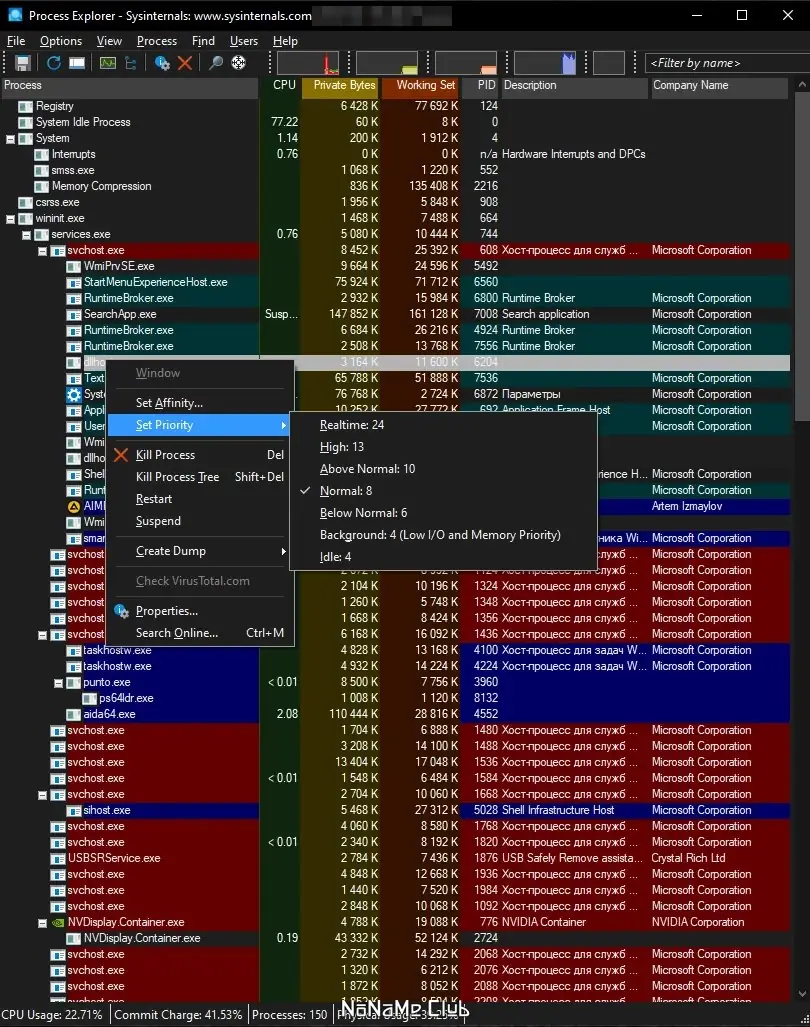Sort by Working Set column header
Viewport: 810px width, 1027px height.
(x=420, y=85)
